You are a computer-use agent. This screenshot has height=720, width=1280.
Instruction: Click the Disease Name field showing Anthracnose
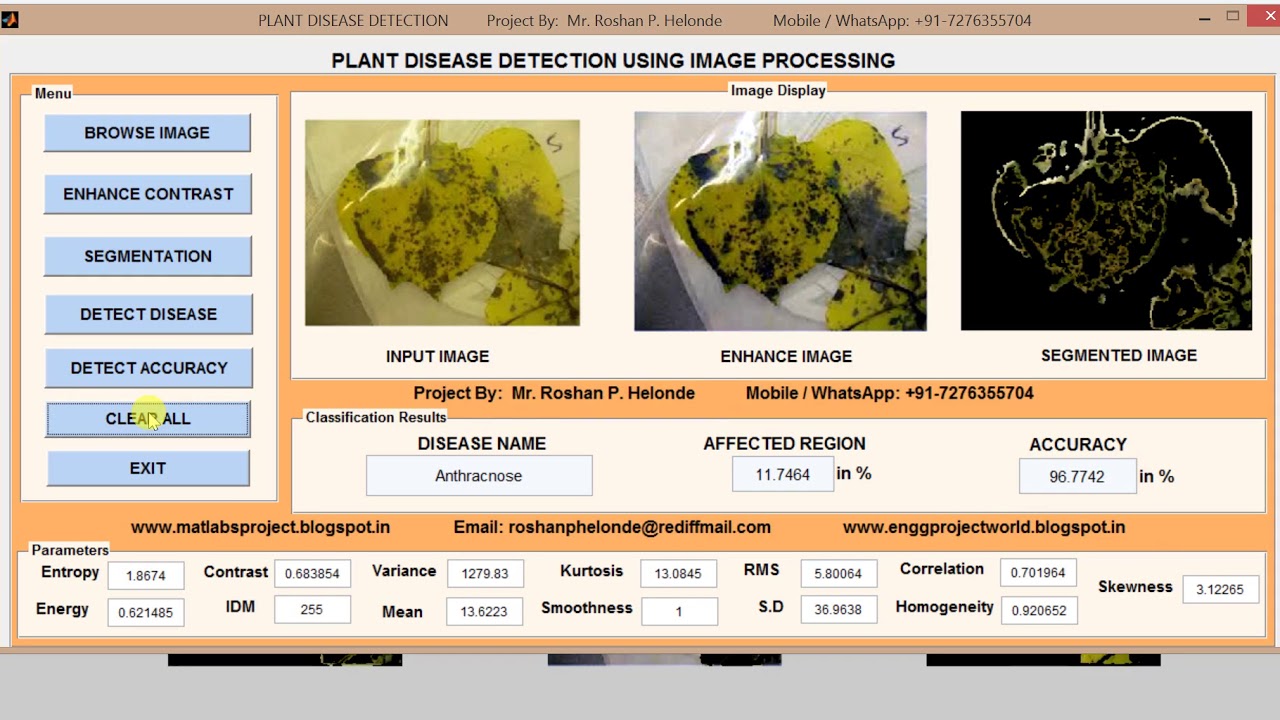(x=479, y=476)
